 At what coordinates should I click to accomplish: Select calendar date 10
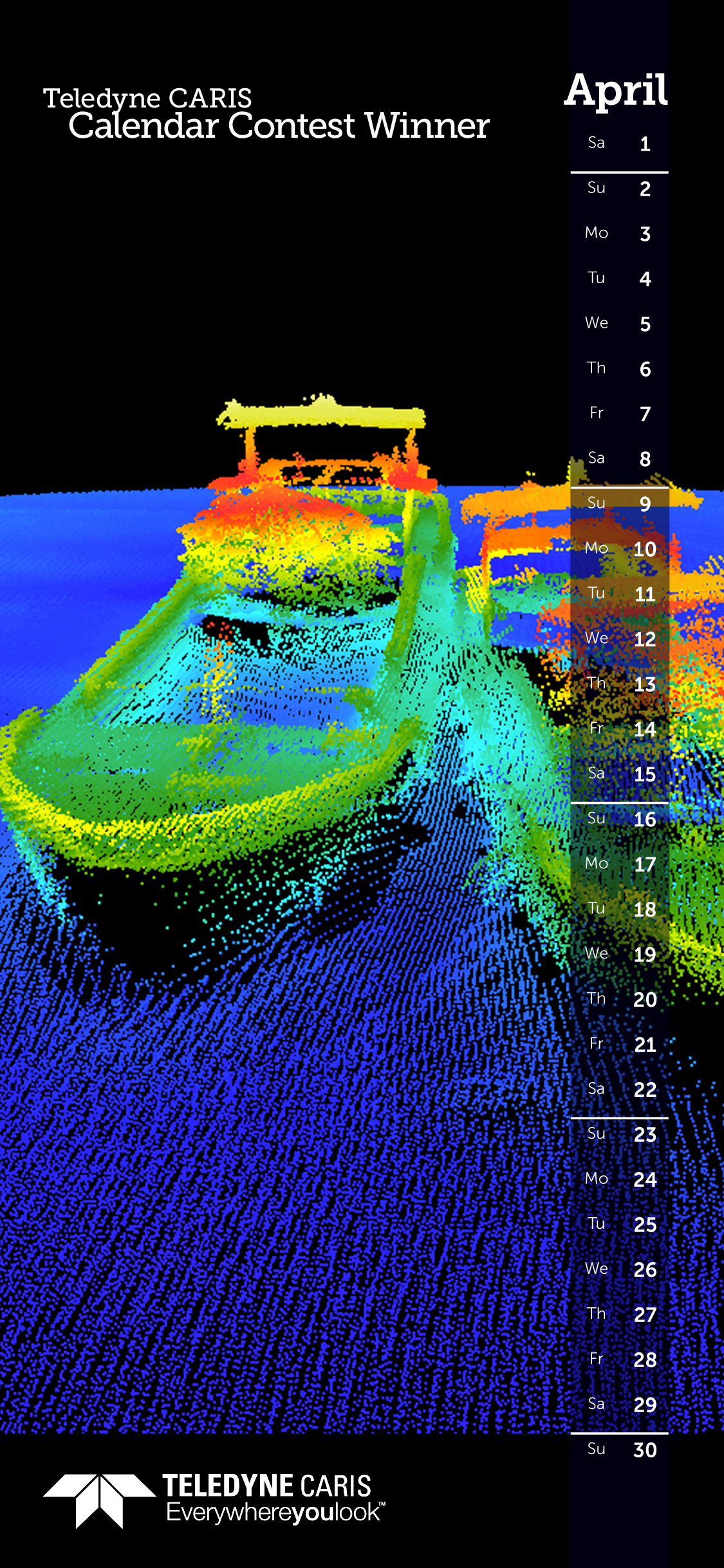click(645, 549)
